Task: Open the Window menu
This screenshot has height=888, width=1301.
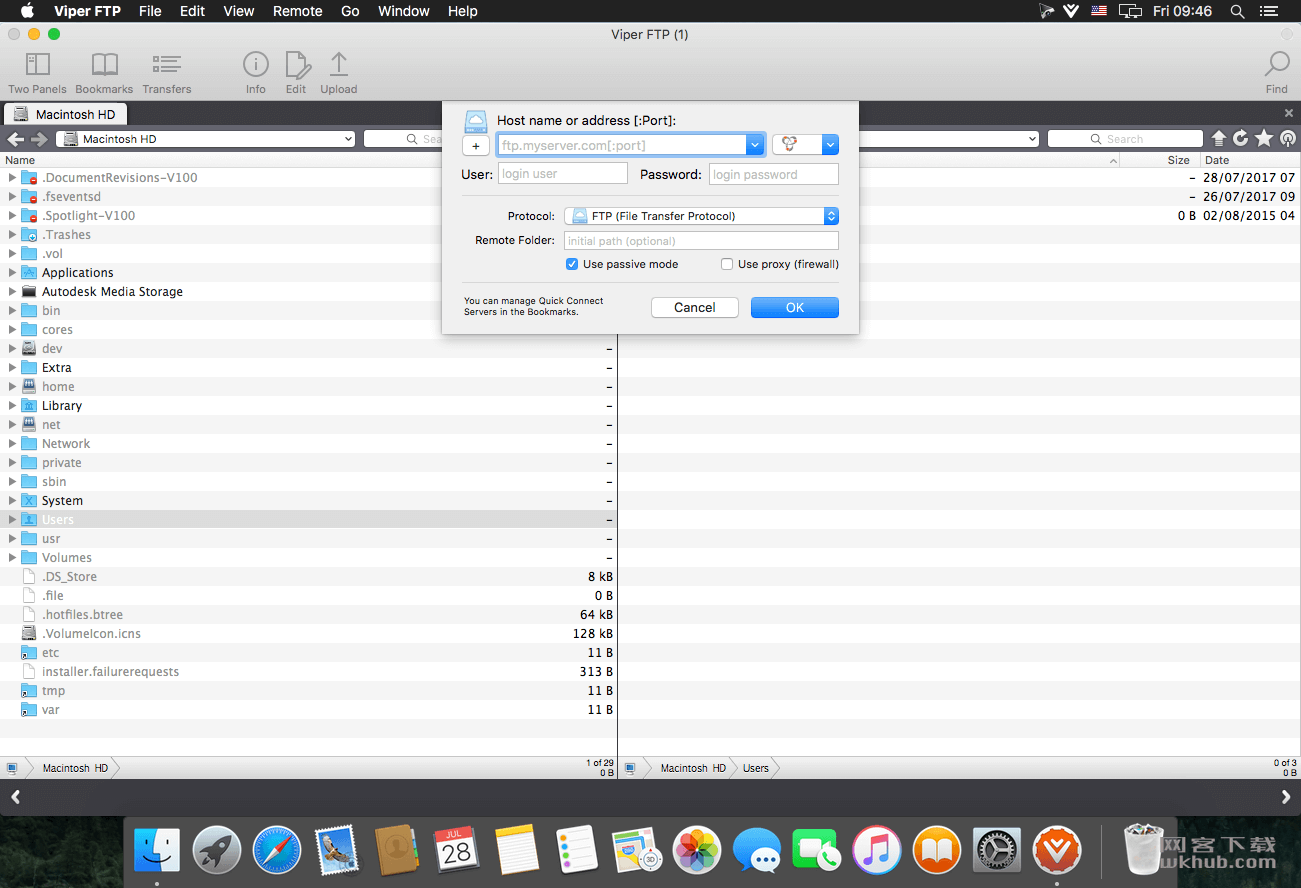Action: (x=404, y=11)
